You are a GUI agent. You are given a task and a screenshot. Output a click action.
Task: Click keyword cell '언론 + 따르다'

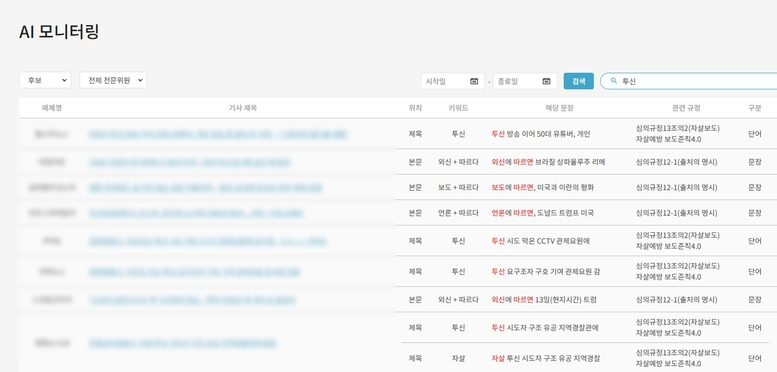click(x=458, y=213)
